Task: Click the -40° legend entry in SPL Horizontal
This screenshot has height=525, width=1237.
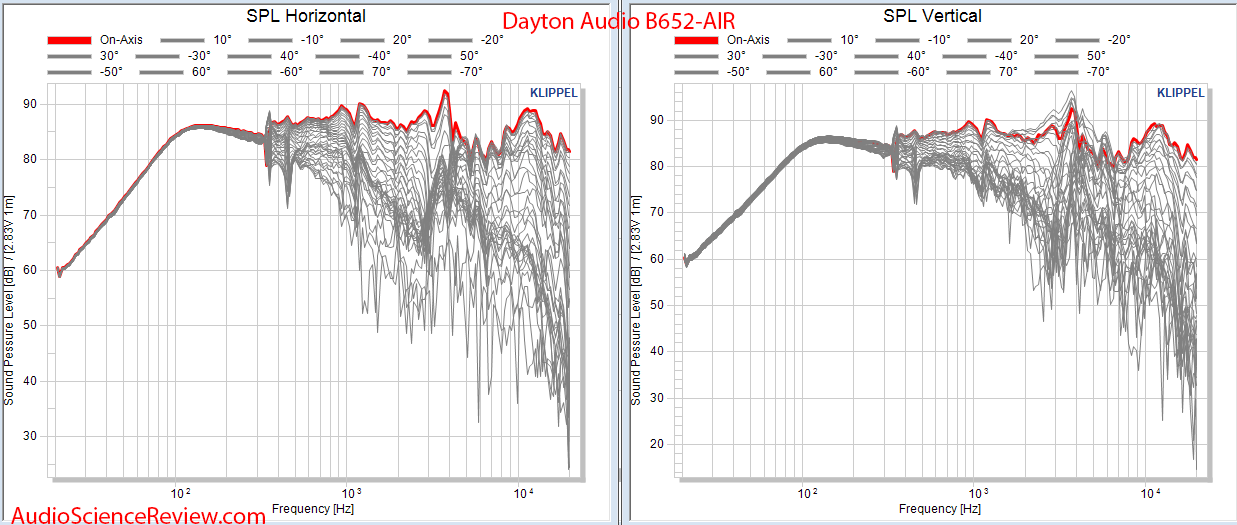Action: [355, 56]
